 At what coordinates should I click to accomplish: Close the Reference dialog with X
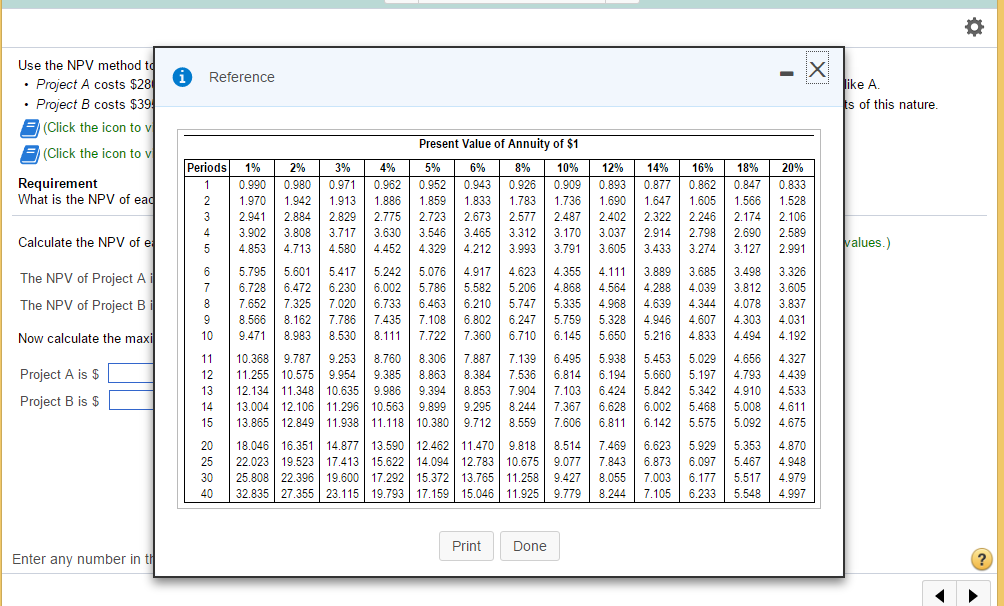[x=817, y=69]
